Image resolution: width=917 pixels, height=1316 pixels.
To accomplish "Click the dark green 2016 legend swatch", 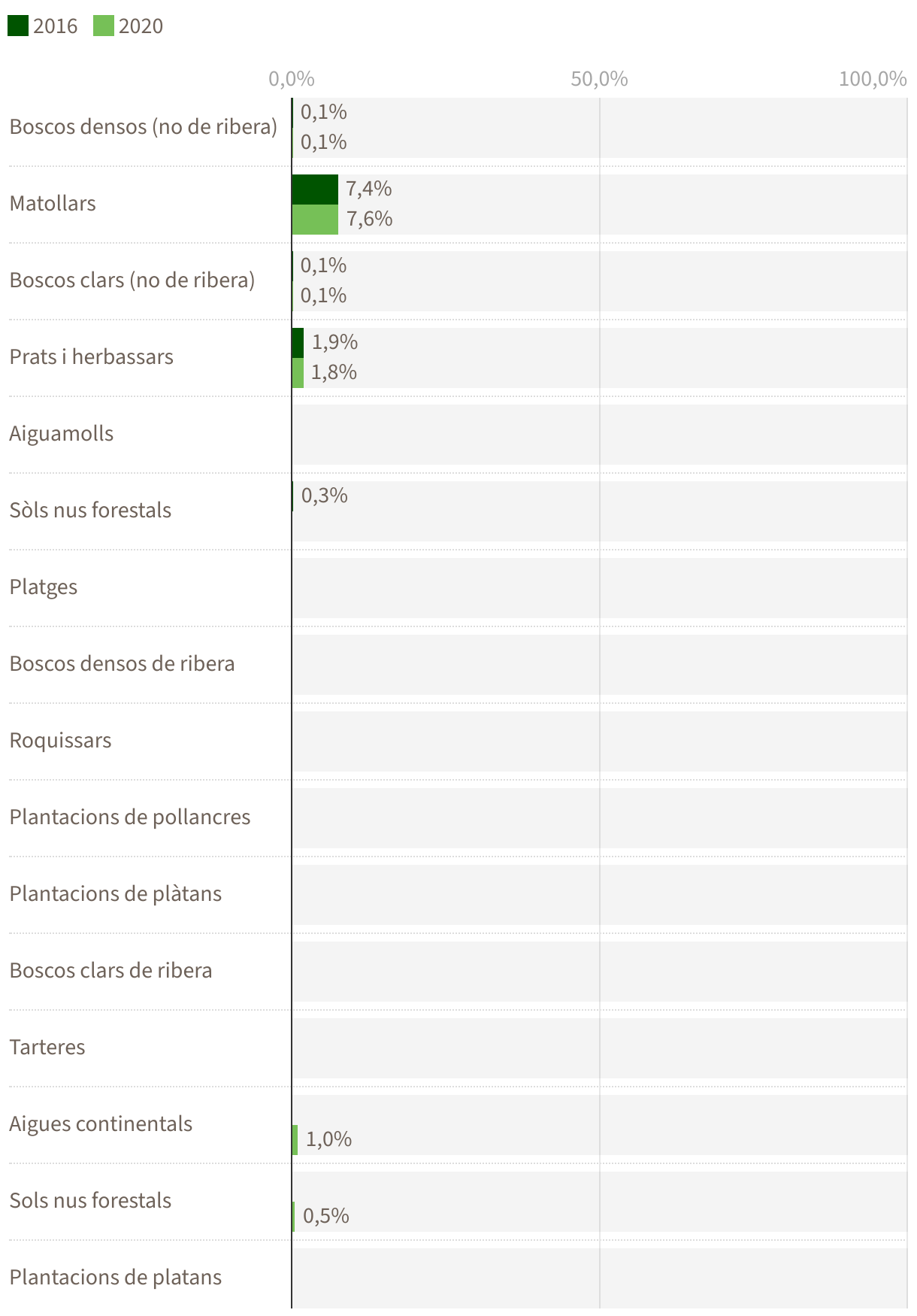I will click(17, 26).
